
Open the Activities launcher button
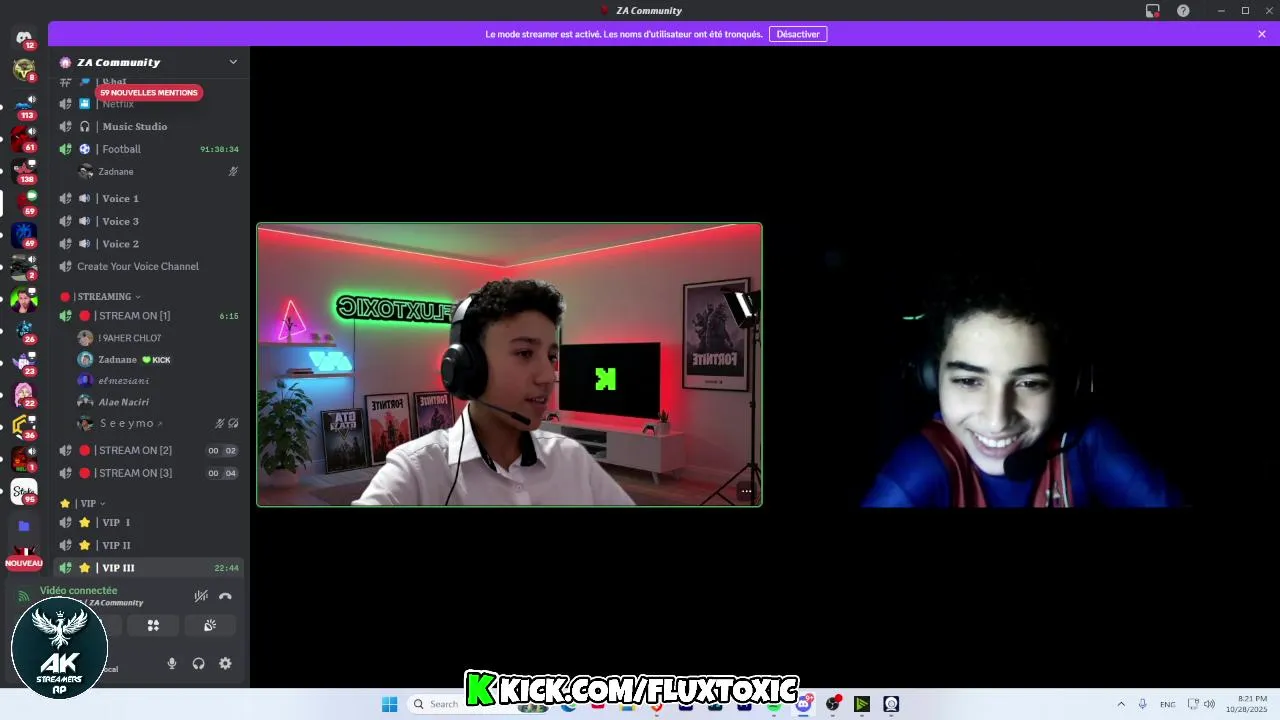pyautogui.click(x=153, y=625)
